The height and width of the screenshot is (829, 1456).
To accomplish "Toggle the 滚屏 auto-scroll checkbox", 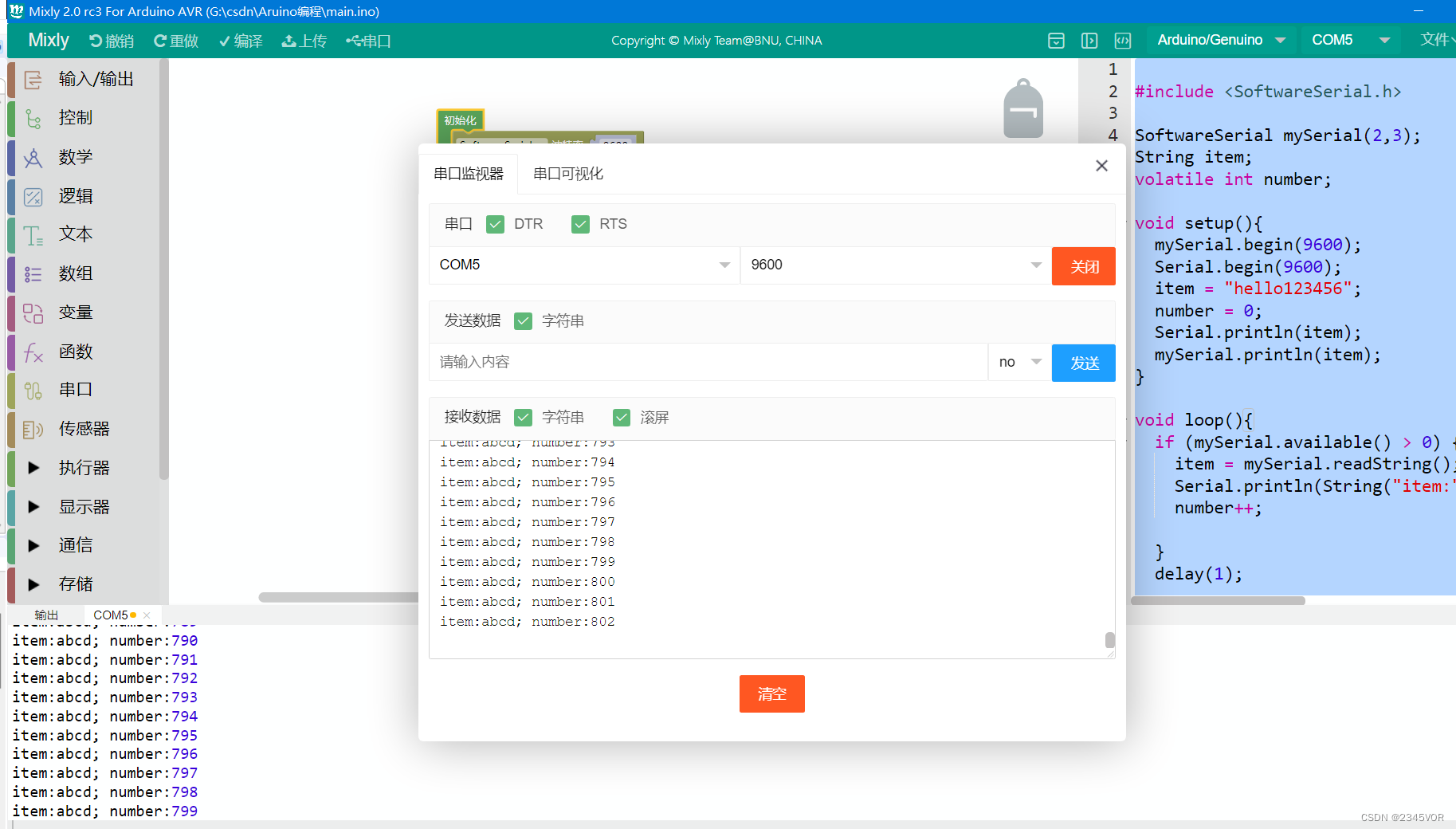I will [x=622, y=417].
